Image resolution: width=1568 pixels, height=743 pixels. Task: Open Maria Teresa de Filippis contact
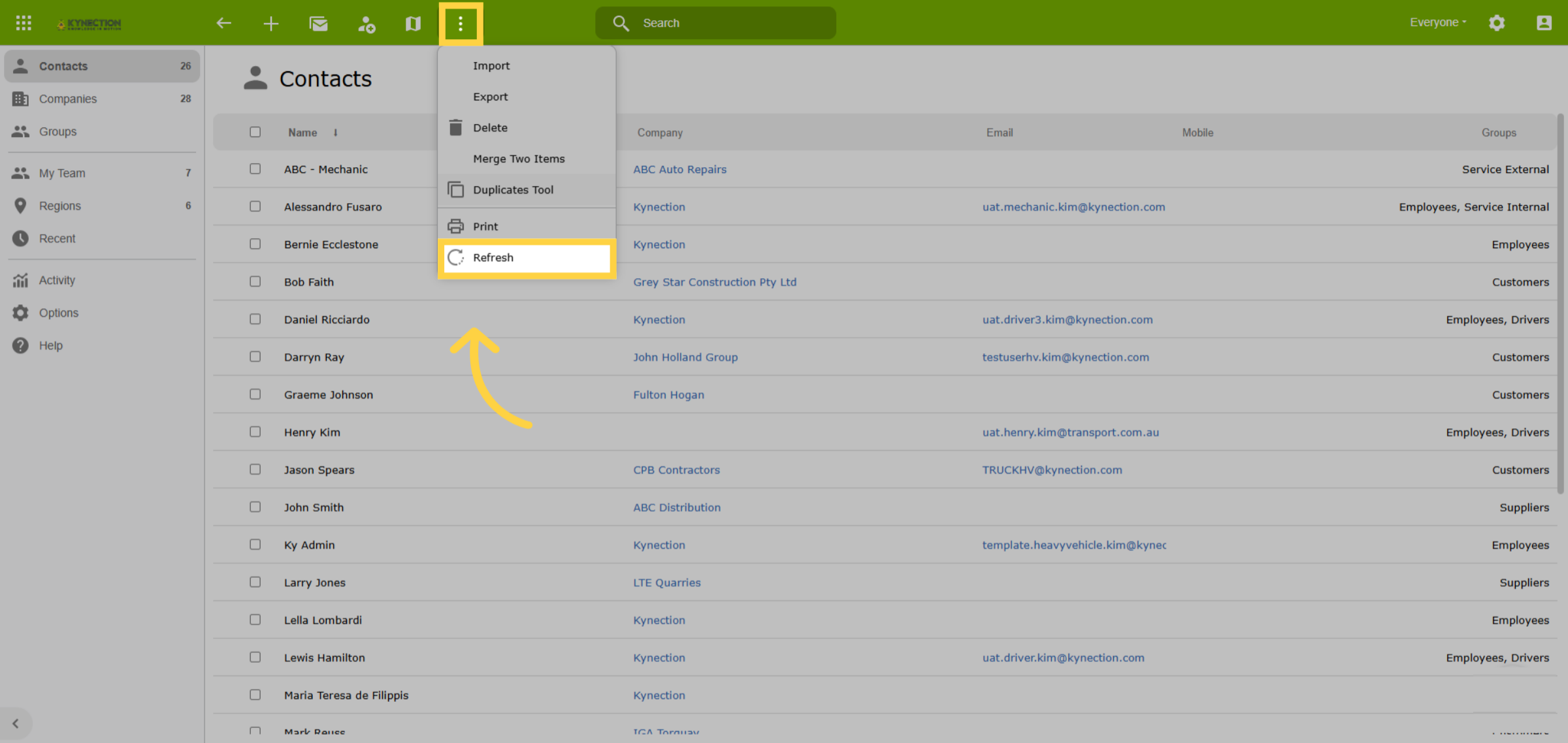pyautogui.click(x=346, y=695)
